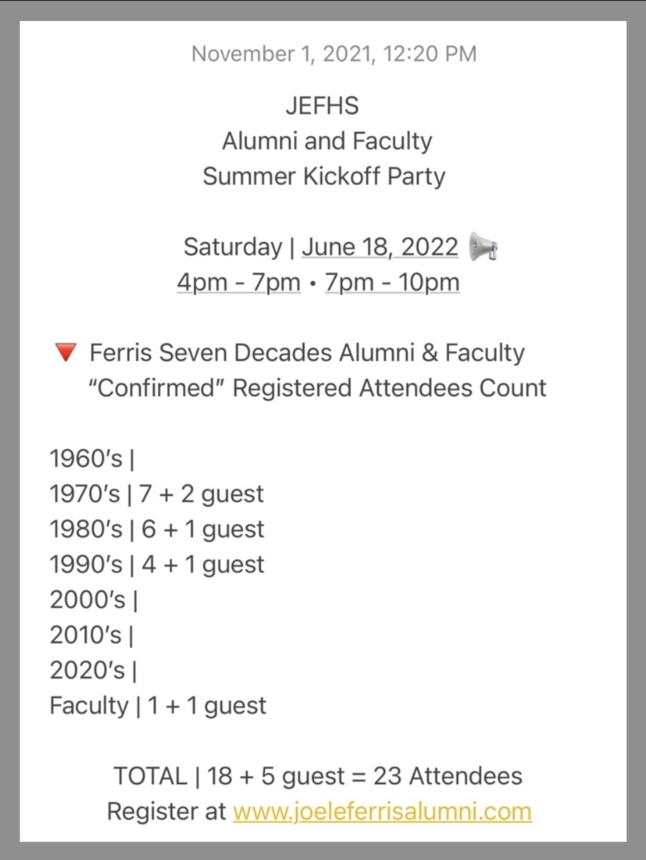The image size is (646, 860).
Task: Tap the 7pm - 10pm time link
Action: pyautogui.click(x=392, y=282)
